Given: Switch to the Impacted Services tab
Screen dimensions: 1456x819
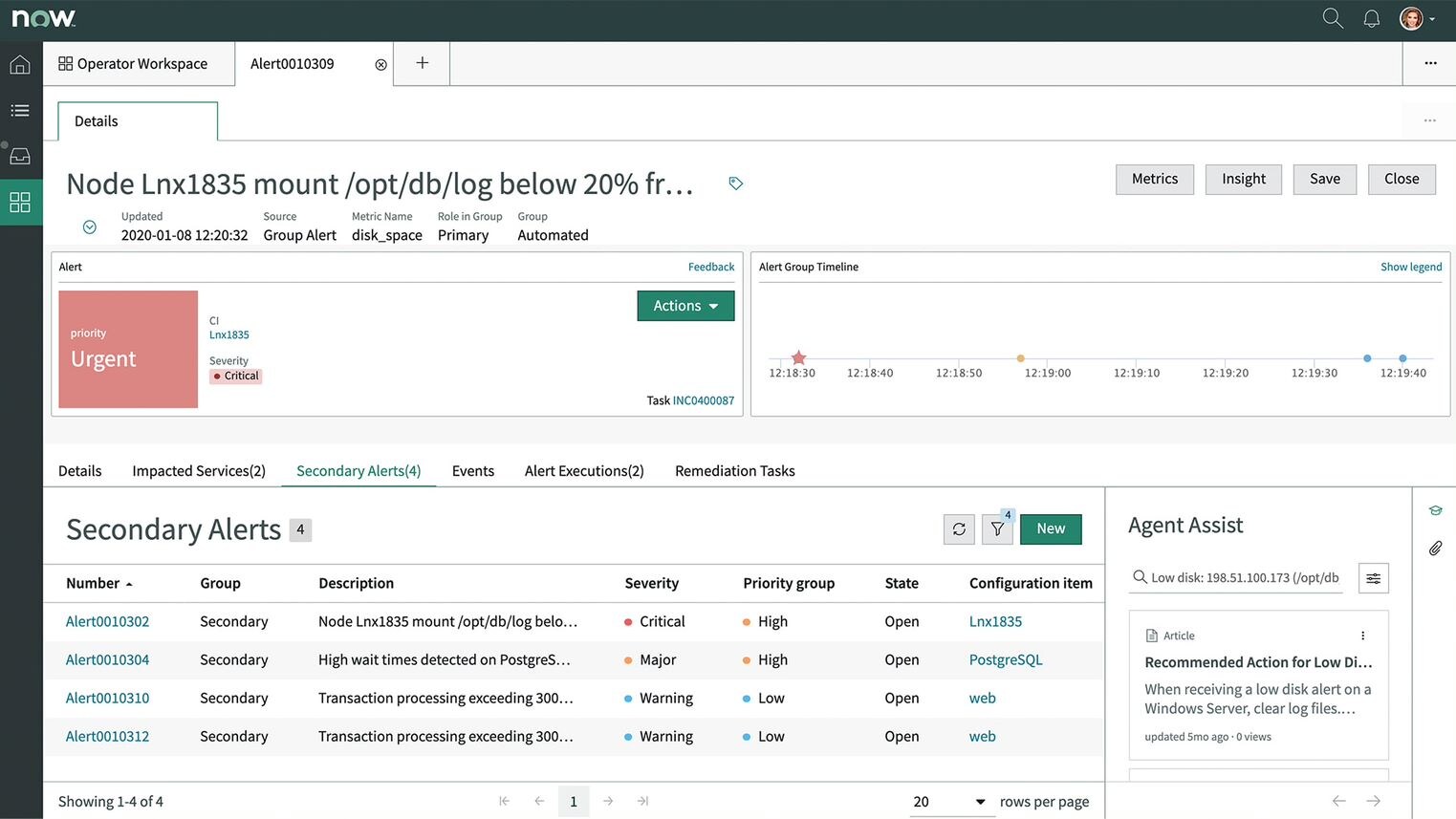Looking at the screenshot, I should click(x=199, y=470).
